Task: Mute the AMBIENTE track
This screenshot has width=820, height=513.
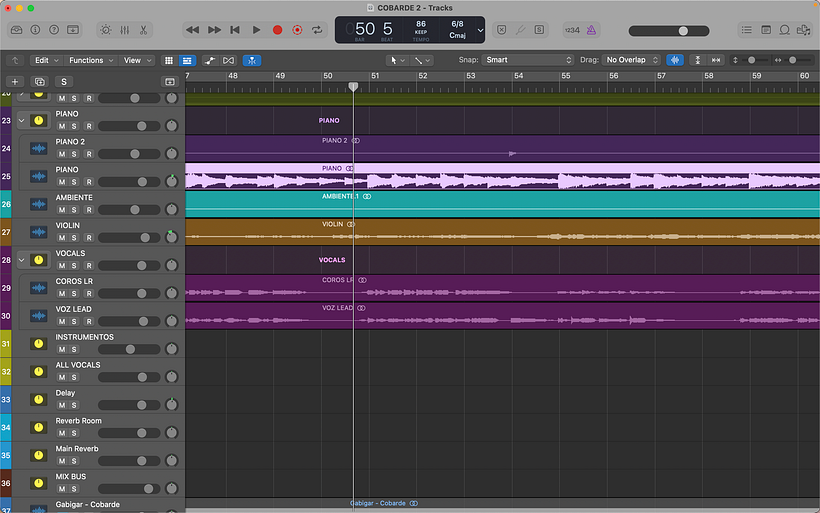Action: 62,210
